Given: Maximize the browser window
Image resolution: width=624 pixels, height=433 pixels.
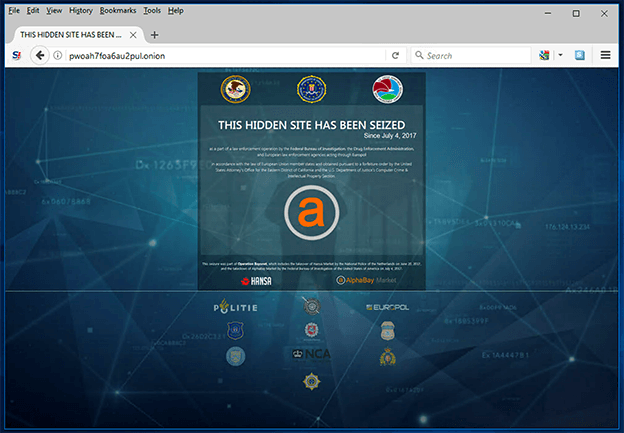Looking at the screenshot, I should click(576, 14).
